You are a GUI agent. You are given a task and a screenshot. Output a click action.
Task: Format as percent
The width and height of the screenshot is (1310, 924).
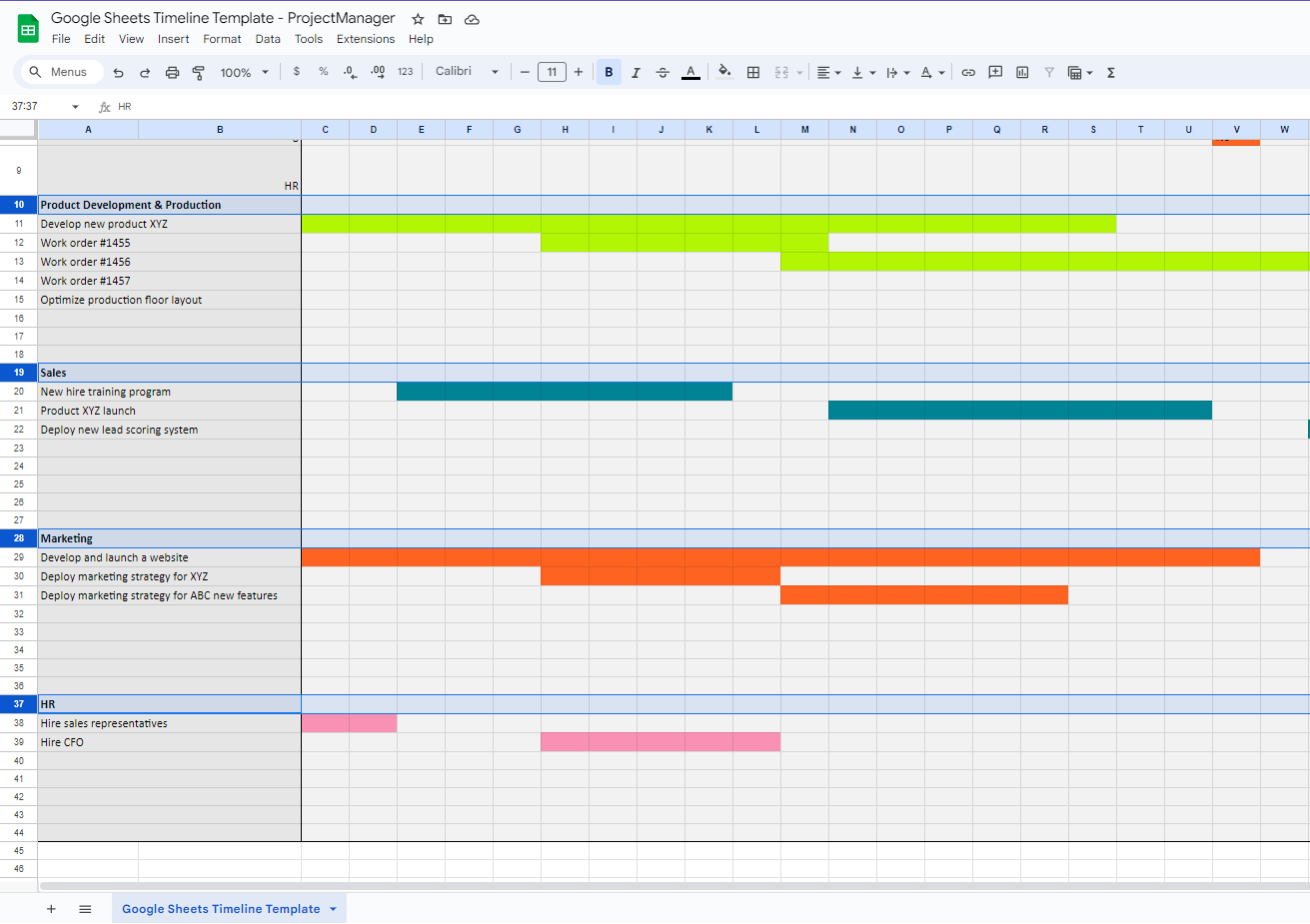tap(324, 72)
